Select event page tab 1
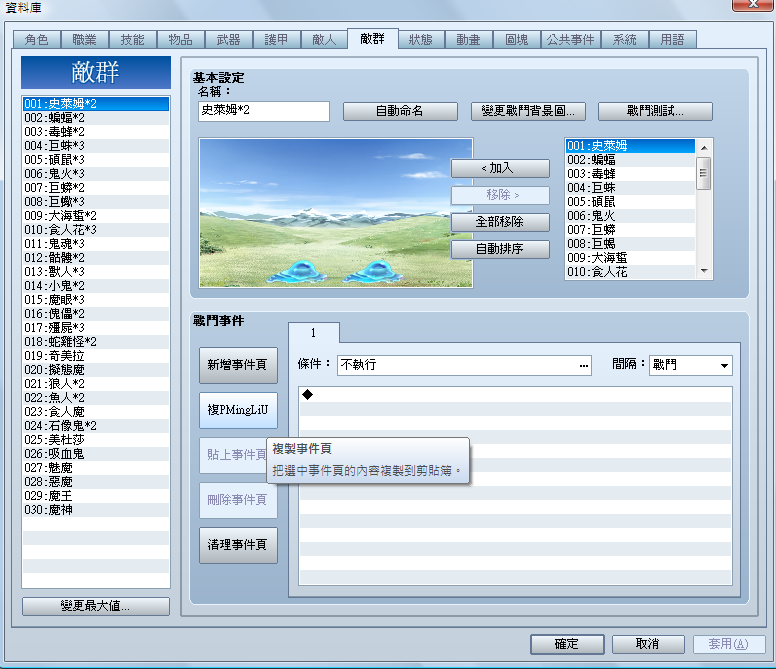This screenshot has height=669, width=776. tap(314, 333)
